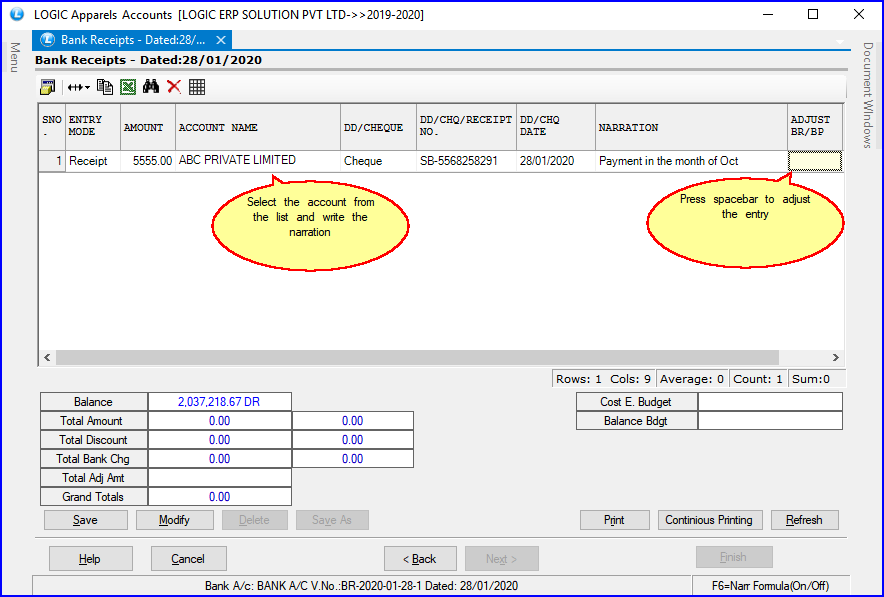Click the 28/01/2020 cheque date cell
Viewport: 884px width, 597px height.
point(556,161)
